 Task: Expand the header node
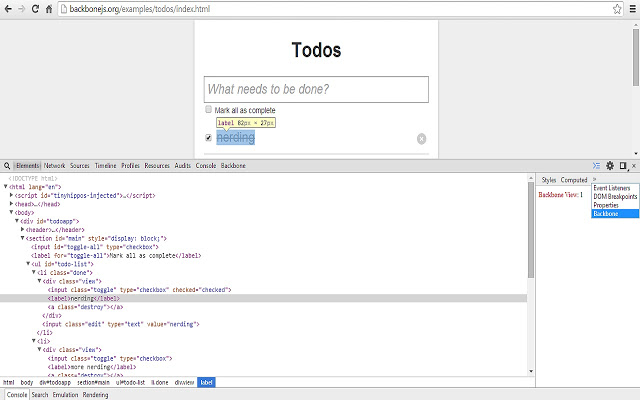click(22, 229)
